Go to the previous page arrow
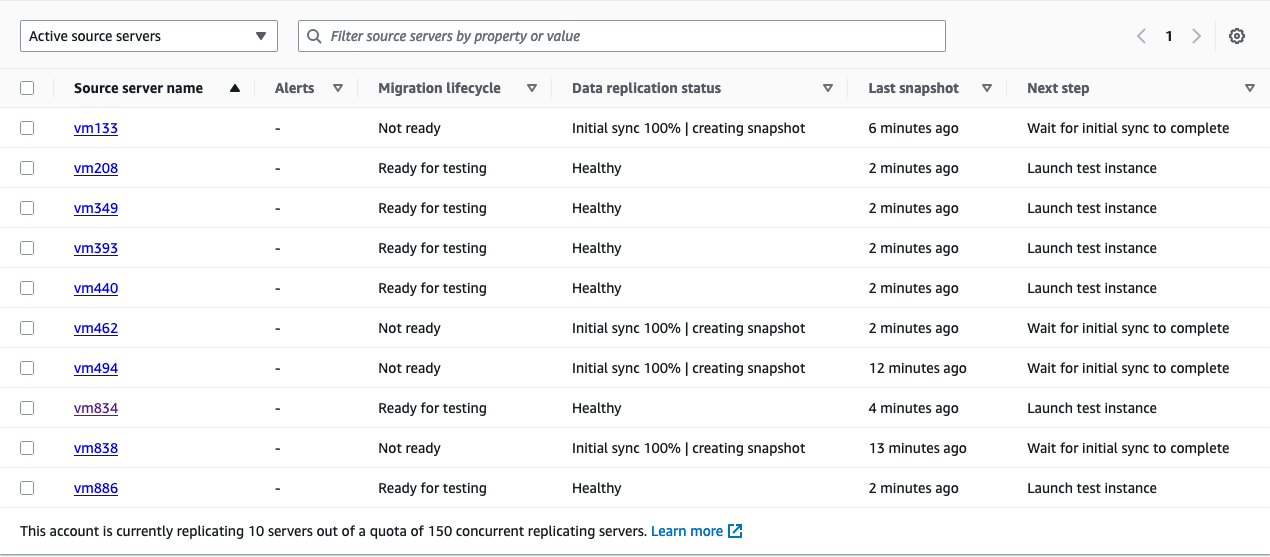Screen dimensions: 1270x557 [1141, 36]
